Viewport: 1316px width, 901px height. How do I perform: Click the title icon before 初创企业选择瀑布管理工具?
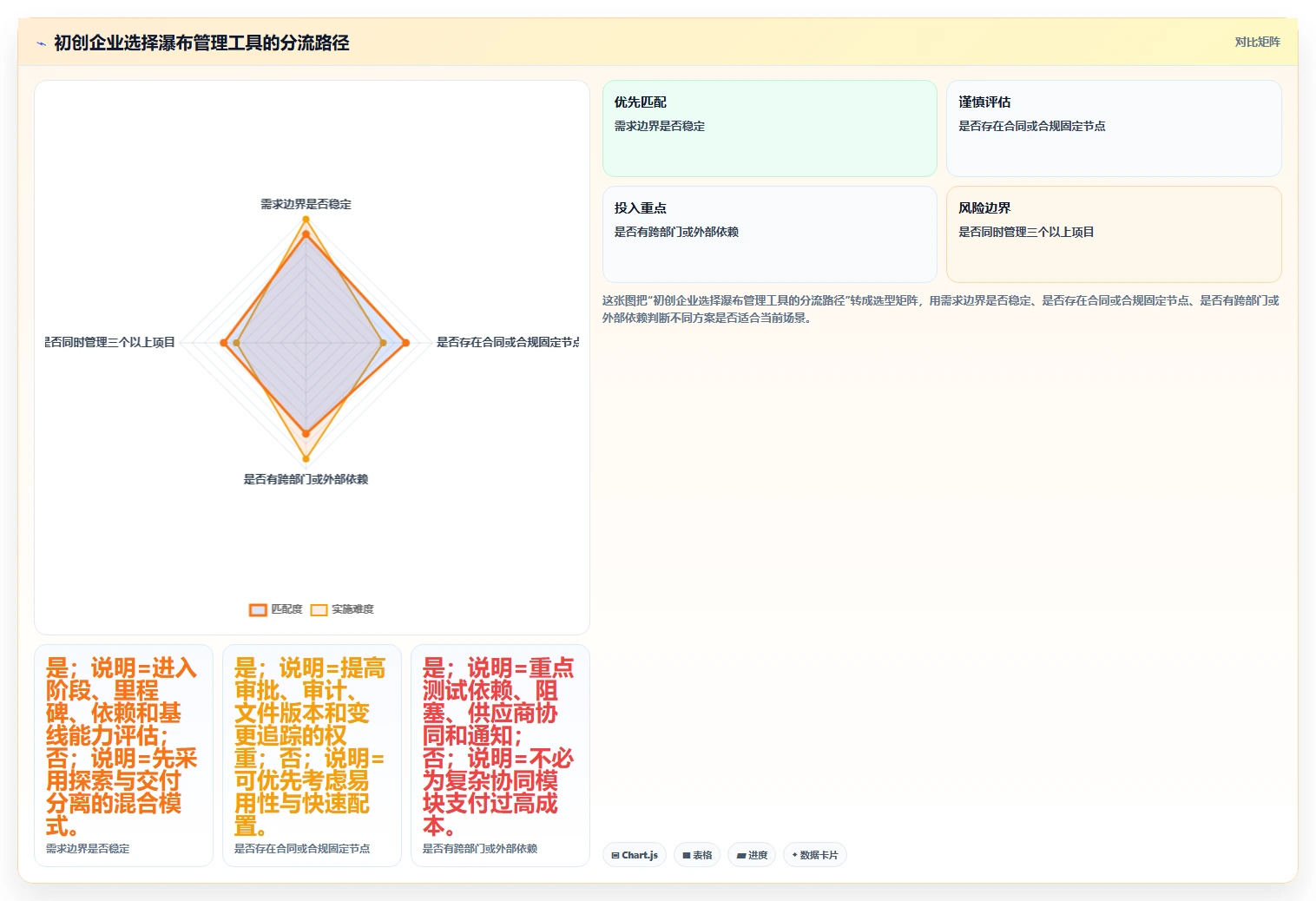(x=41, y=43)
